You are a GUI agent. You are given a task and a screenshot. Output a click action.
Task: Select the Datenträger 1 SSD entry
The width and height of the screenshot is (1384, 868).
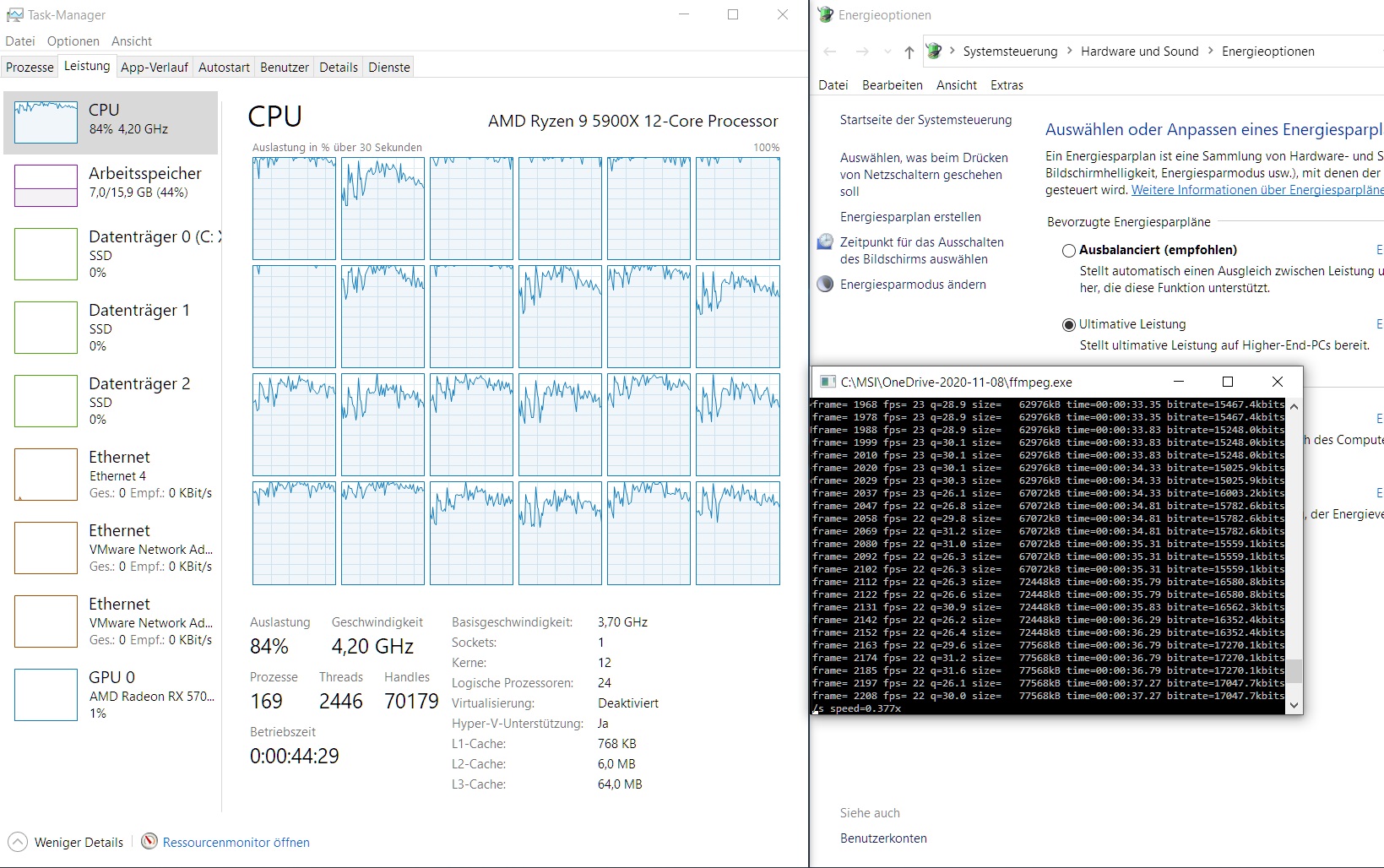tap(111, 327)
